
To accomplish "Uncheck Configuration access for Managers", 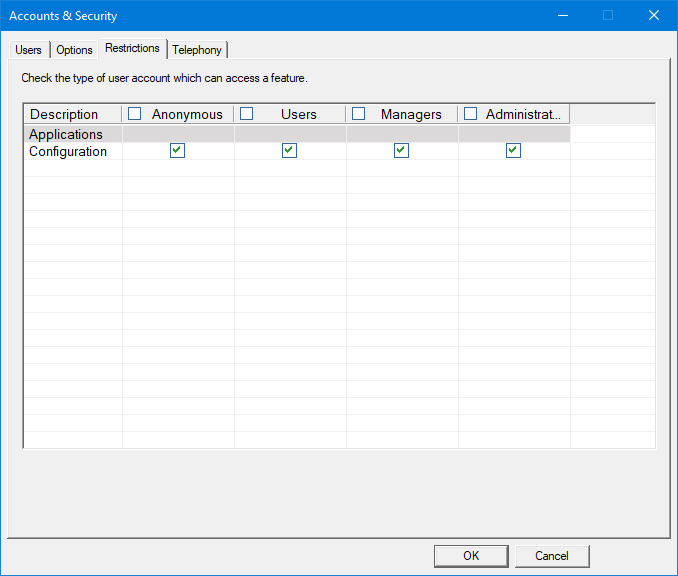I will tap(401, 151).
